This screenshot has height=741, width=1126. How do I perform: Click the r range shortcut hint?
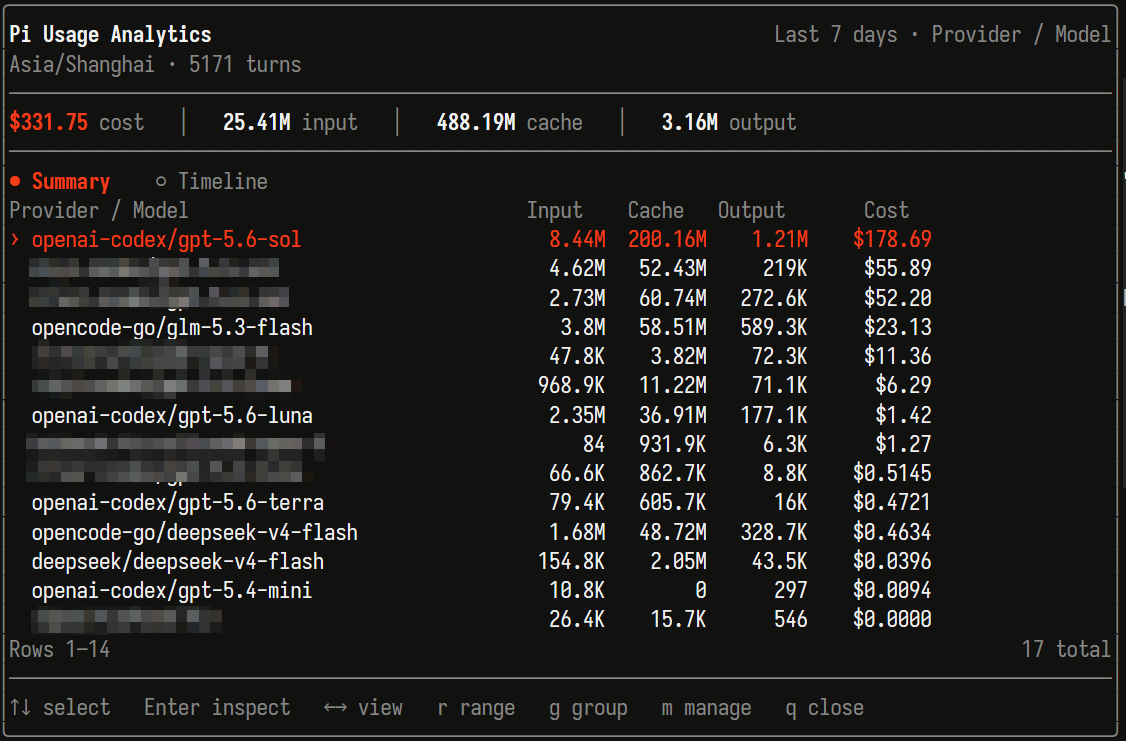tap(476, 708)
